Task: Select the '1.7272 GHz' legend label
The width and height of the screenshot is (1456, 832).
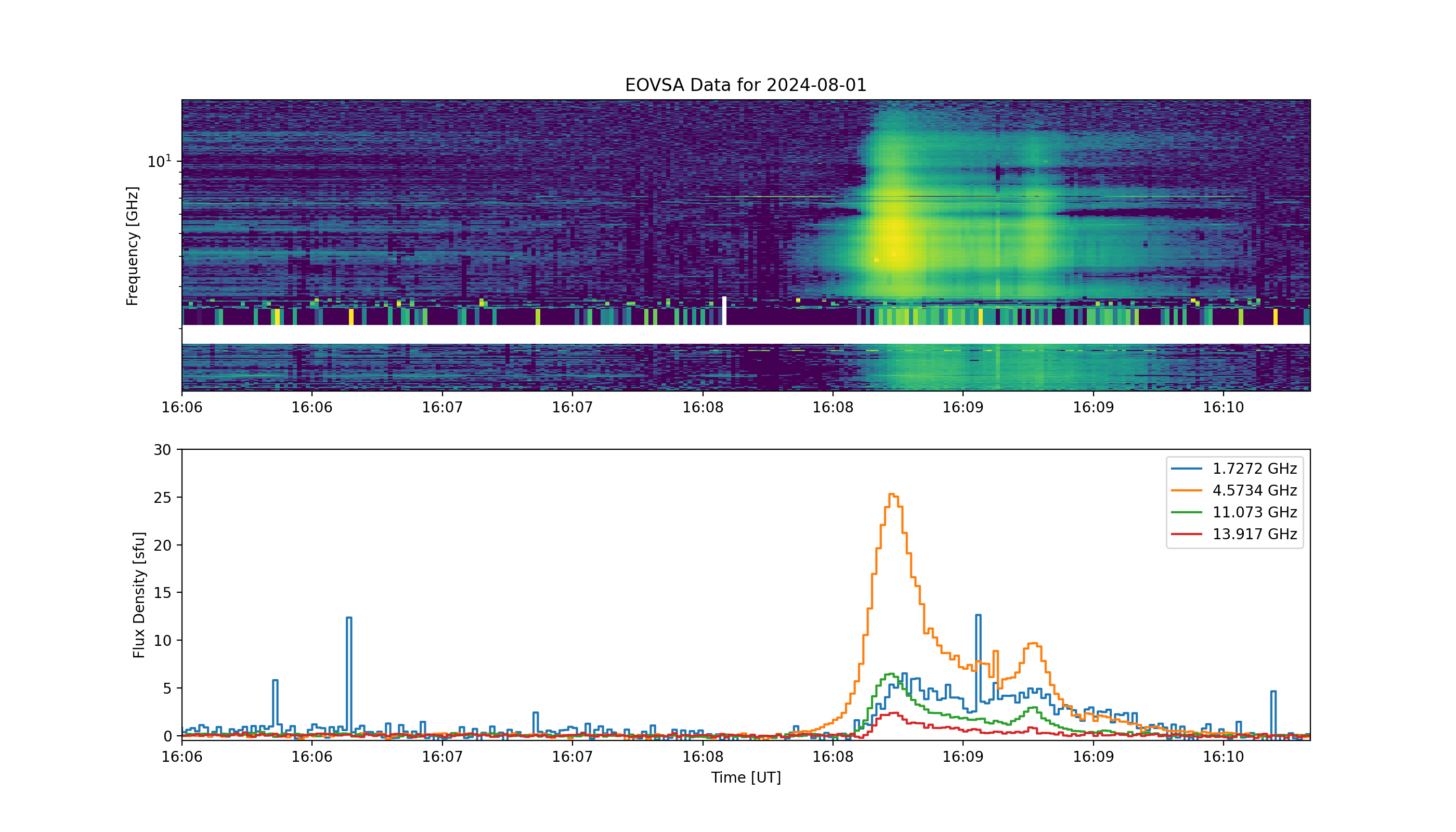Action: click(1254, 469)
